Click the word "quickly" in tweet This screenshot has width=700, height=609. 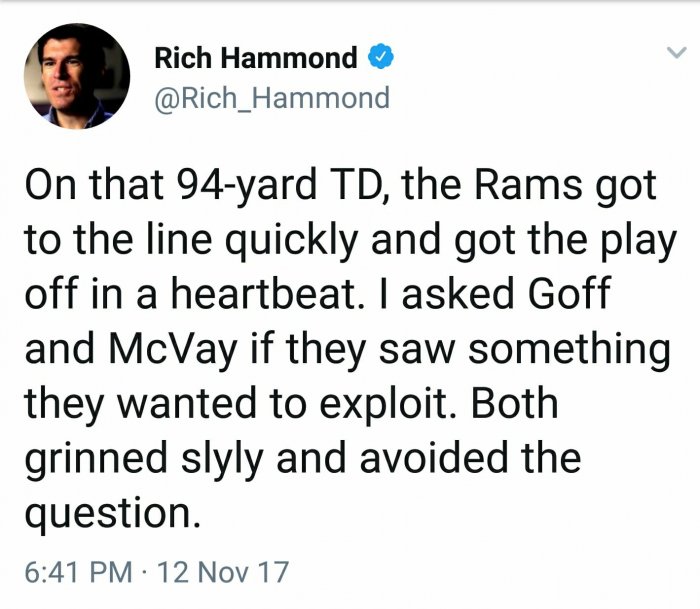click(x=291, y=241)
